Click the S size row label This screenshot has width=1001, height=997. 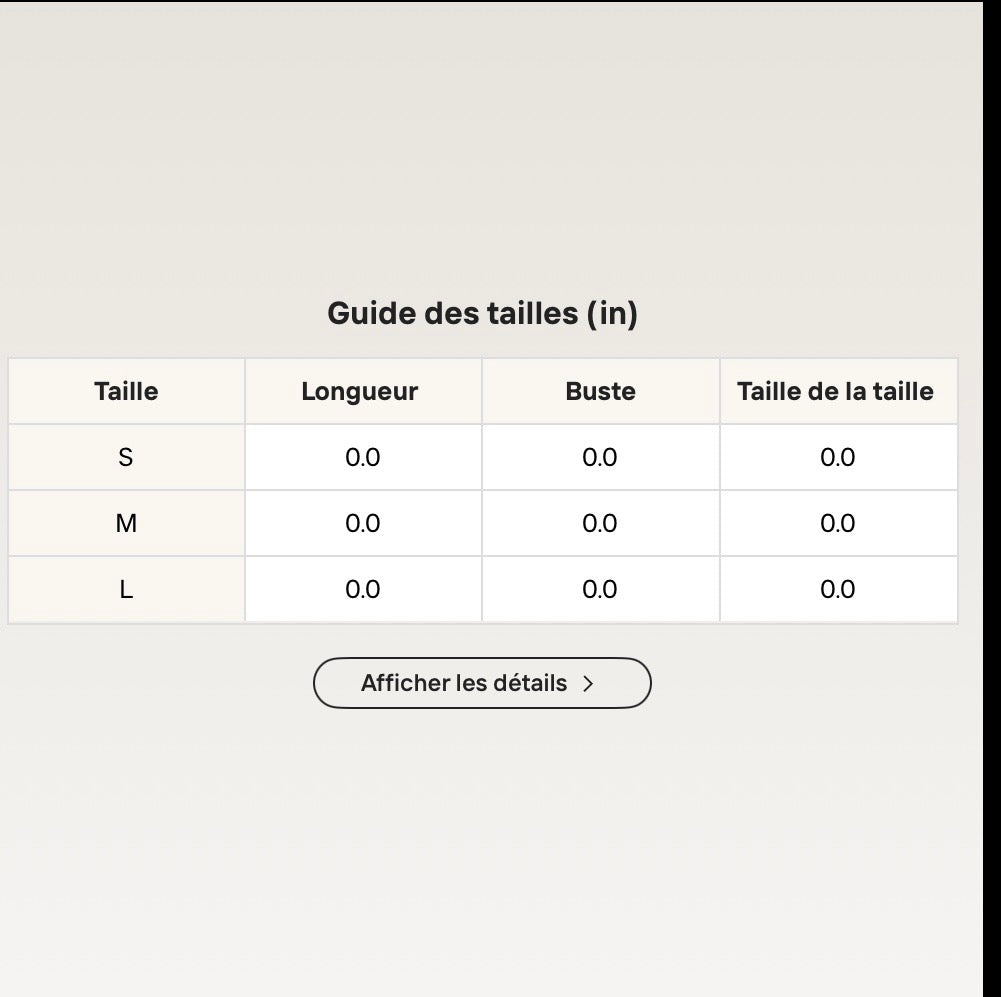(126, 458)
